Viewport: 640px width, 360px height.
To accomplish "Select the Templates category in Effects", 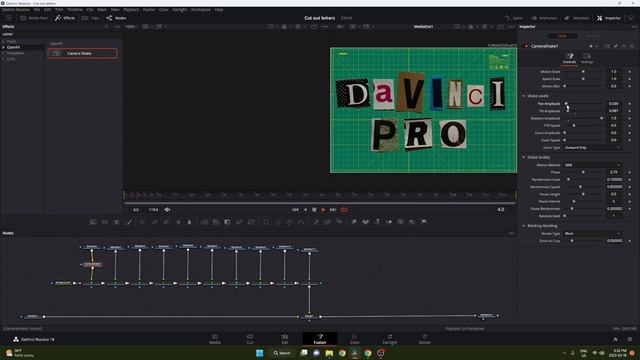I will click(15, 53).
